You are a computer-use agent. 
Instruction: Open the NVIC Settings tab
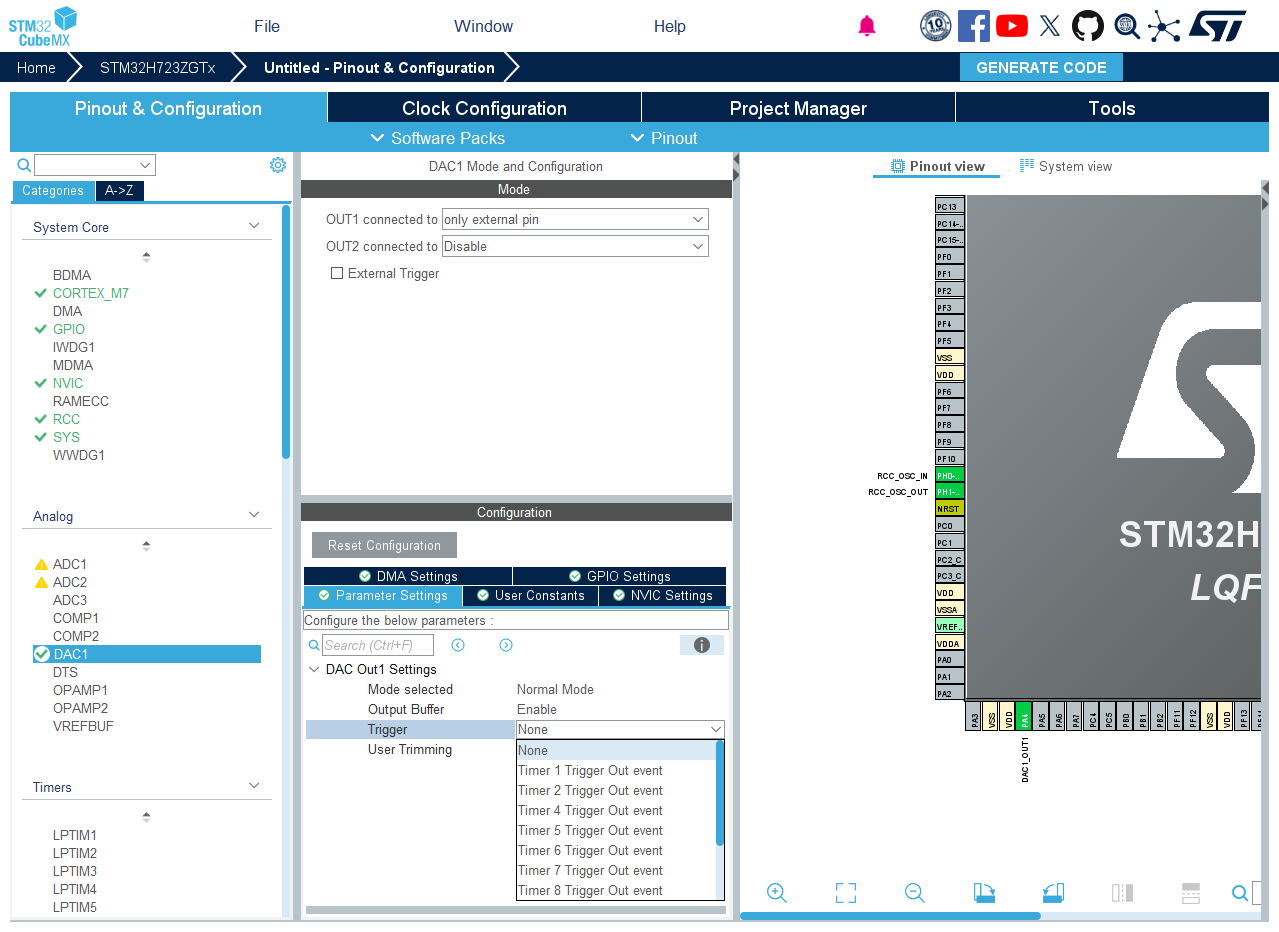[x=662, y=595]
